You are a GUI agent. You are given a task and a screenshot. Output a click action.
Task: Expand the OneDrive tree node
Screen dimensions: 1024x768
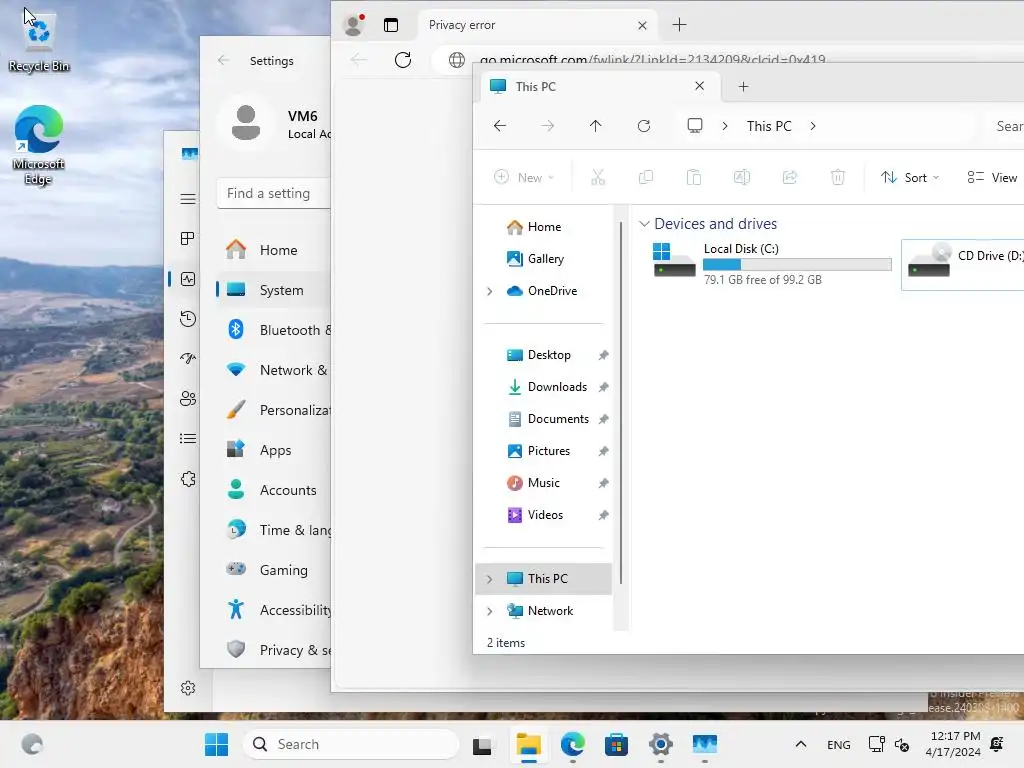(489, 291)
